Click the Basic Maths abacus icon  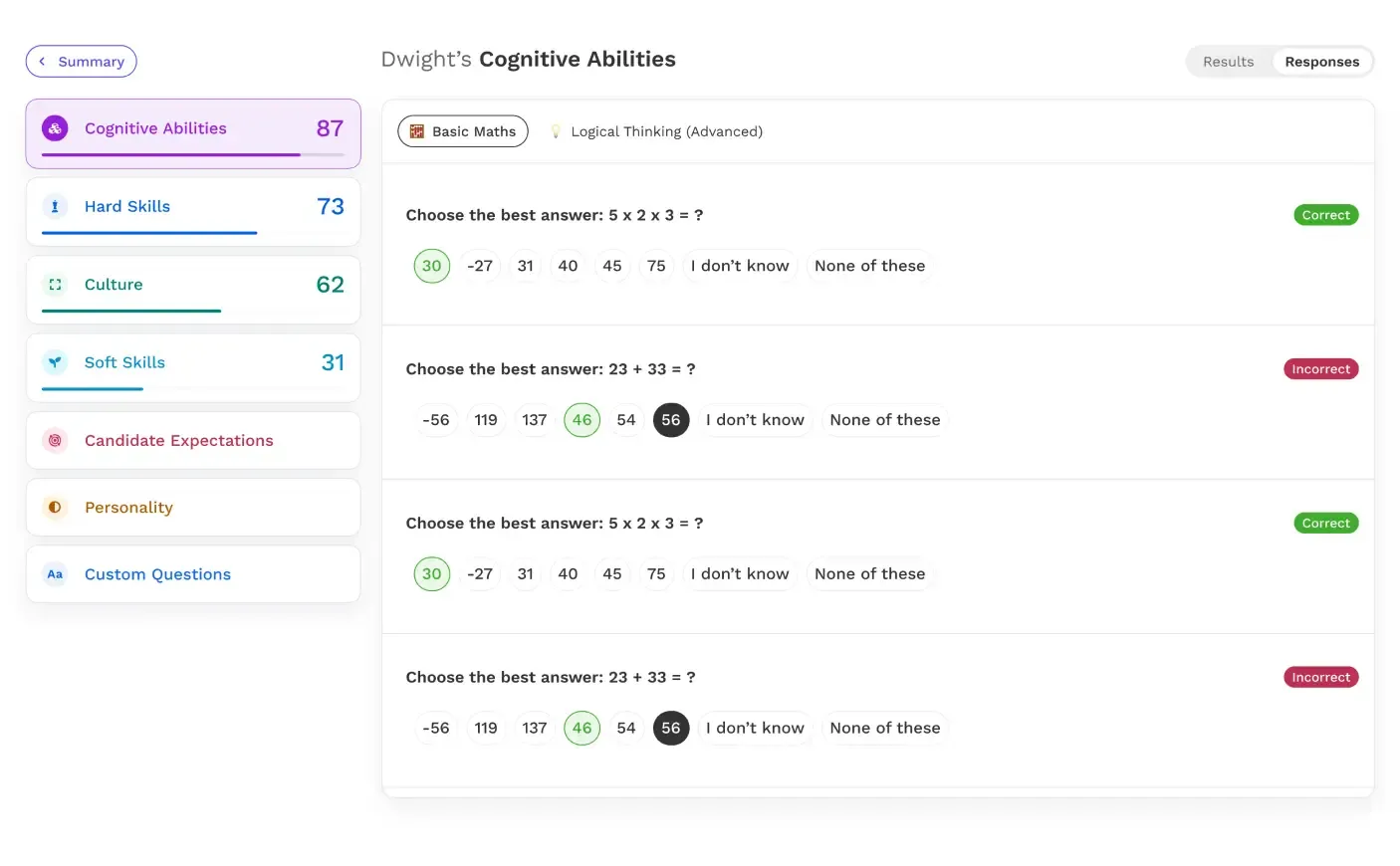click(417, 131)
